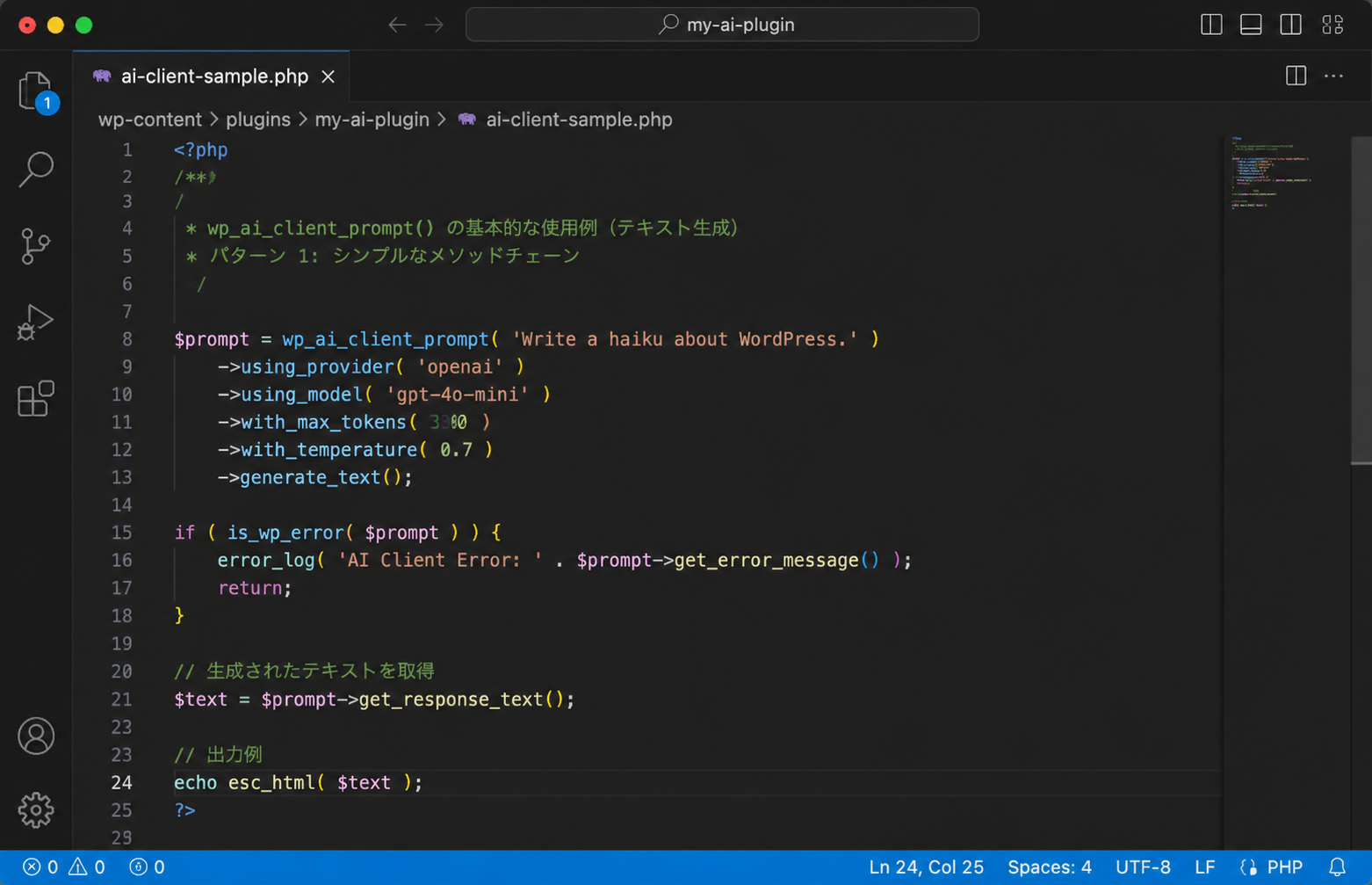Go forward with the right arrow
Screen dimensions: 1372x885
tap(435, 25)
